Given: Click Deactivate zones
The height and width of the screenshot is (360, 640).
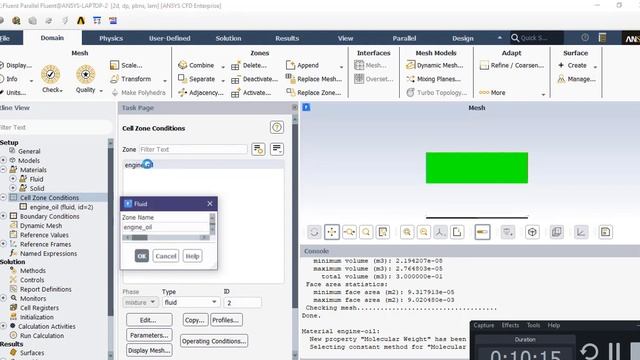Looking at the screenshot, I should (255, 79).
